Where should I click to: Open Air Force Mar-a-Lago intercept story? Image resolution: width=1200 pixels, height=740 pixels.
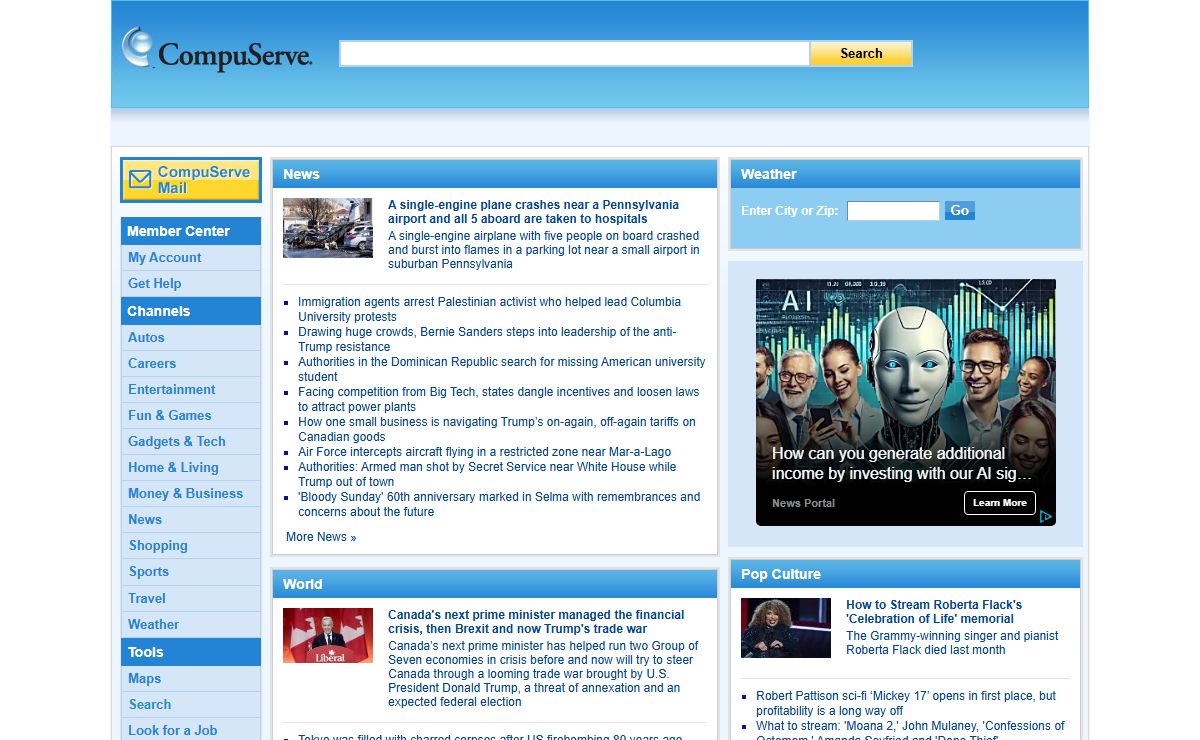point(484,452)
